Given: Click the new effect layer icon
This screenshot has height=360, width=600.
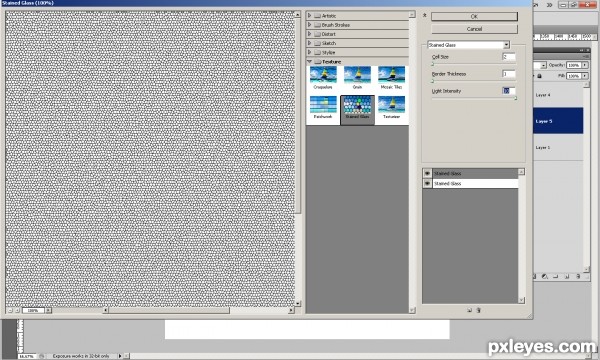Looking at the screenshot, I should pyautogui.click(x=470, y=310).
